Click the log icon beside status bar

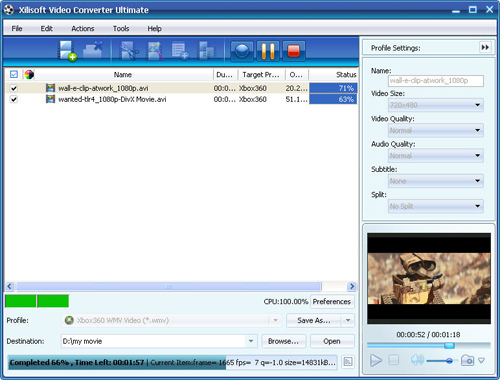[348, 362]
